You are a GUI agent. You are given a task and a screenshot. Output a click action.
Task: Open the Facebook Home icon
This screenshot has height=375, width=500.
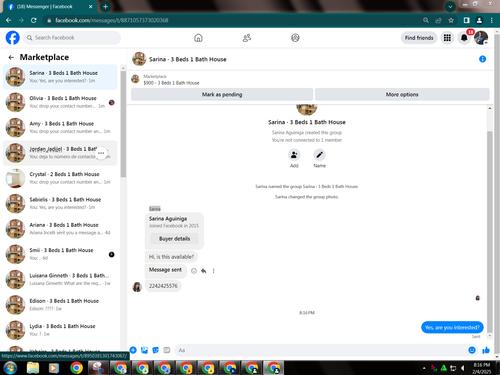198,38
